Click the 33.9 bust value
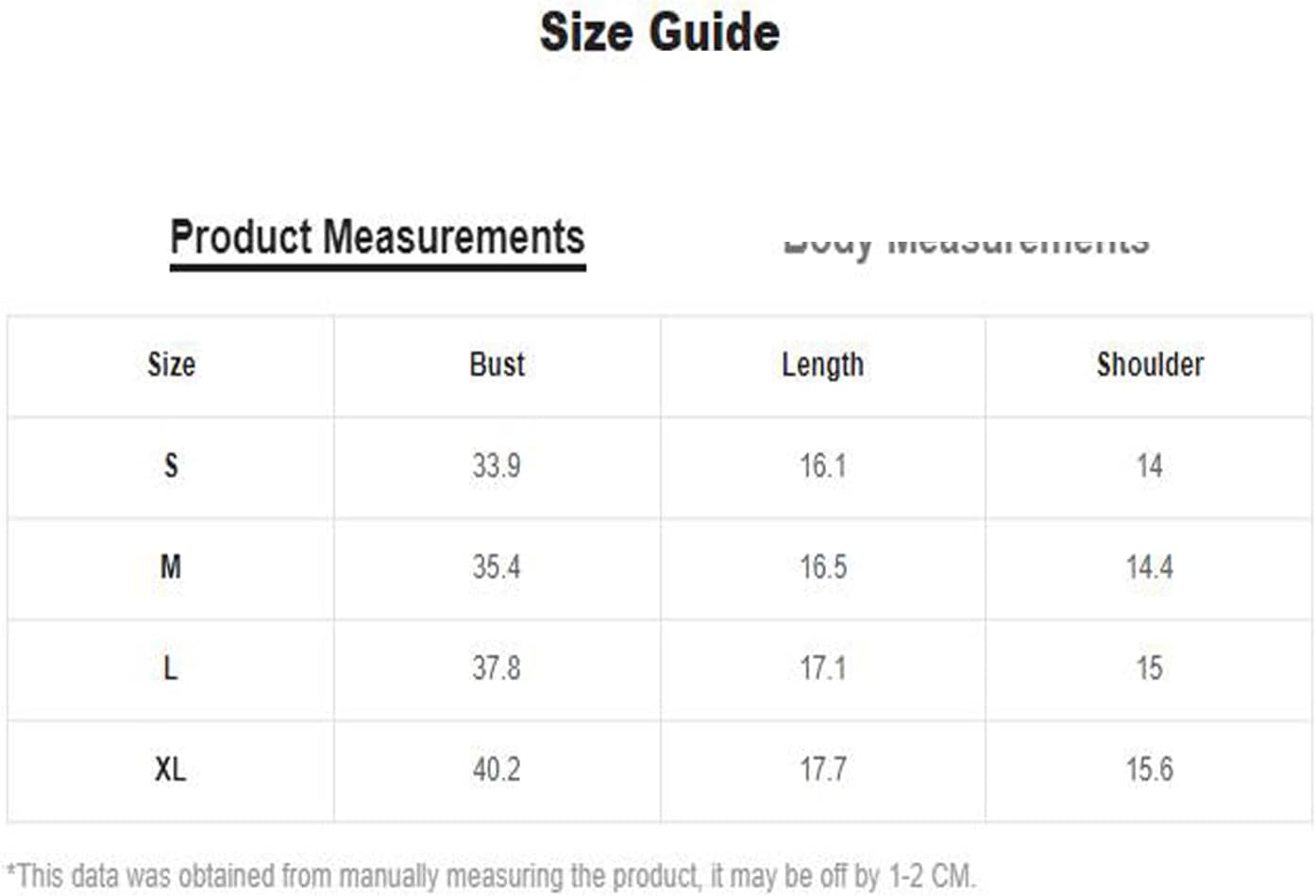This screenshot has height=896, width=1316. click(x=497, y=465)
